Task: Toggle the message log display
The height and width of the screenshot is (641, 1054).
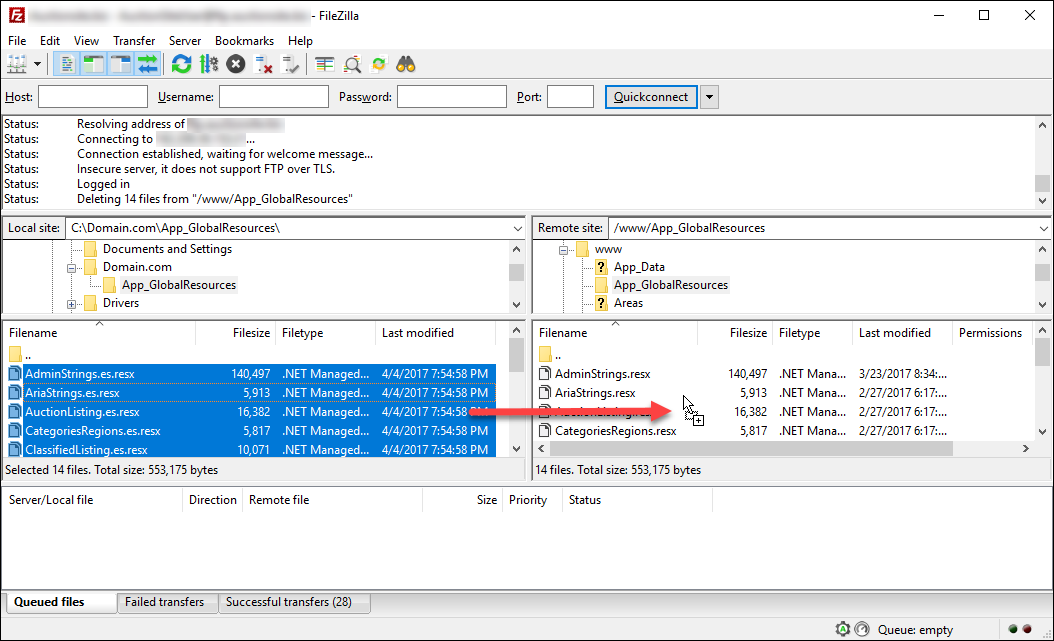Action: click(67, 65)
